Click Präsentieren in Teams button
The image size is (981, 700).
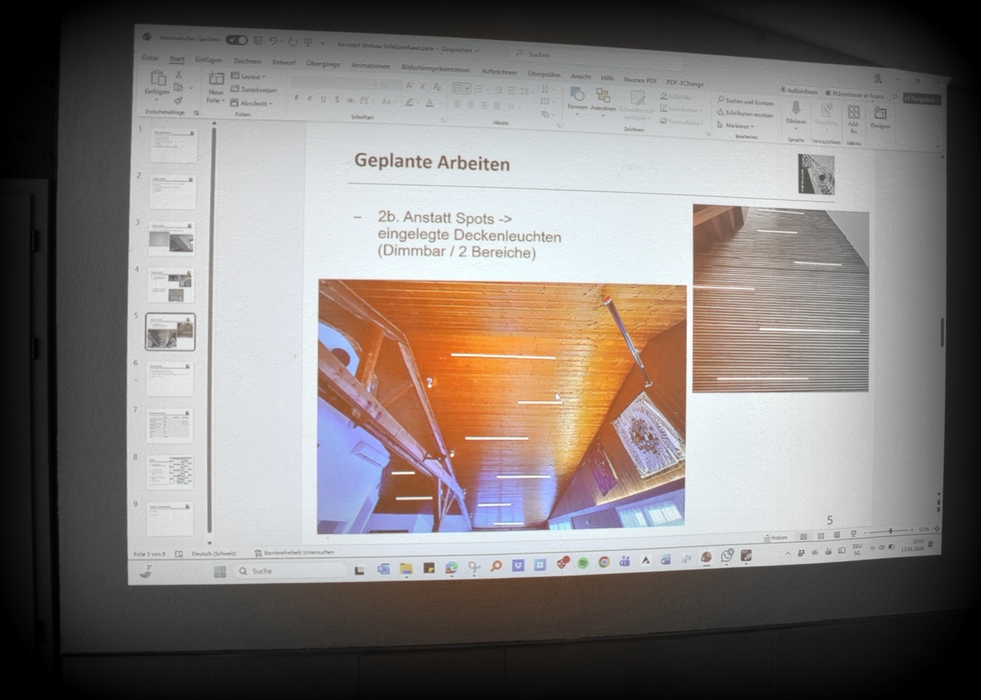854,94
